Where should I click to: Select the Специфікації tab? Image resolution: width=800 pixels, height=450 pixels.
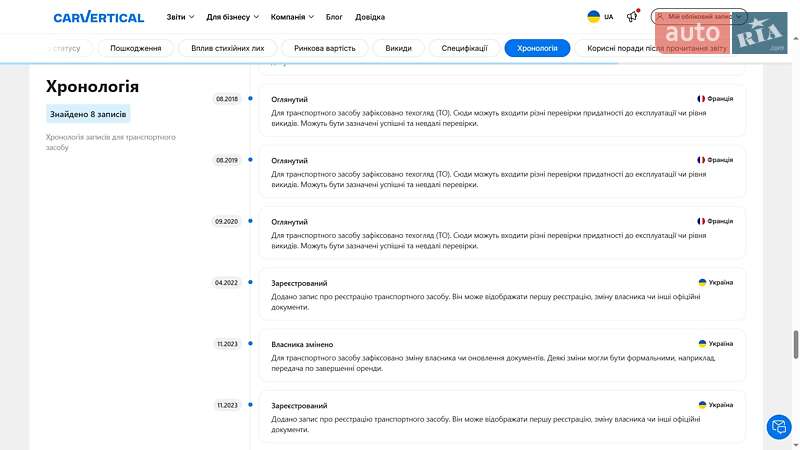[464, 48]
